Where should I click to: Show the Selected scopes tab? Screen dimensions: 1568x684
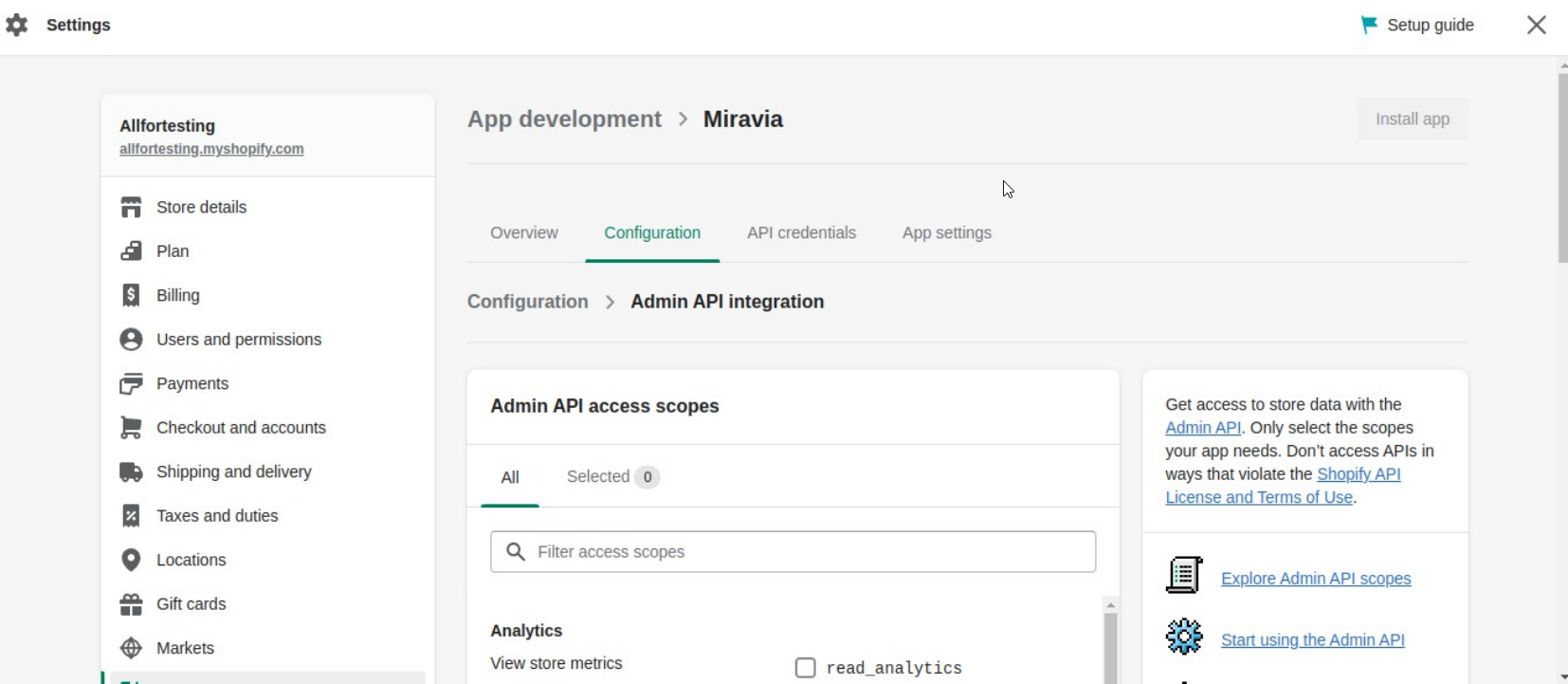(612, 477)
